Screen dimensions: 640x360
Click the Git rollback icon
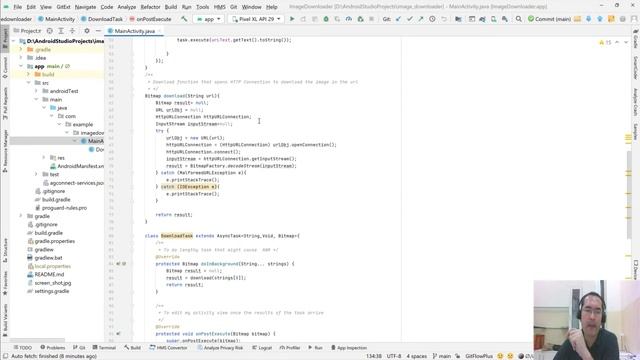[444, 19]
